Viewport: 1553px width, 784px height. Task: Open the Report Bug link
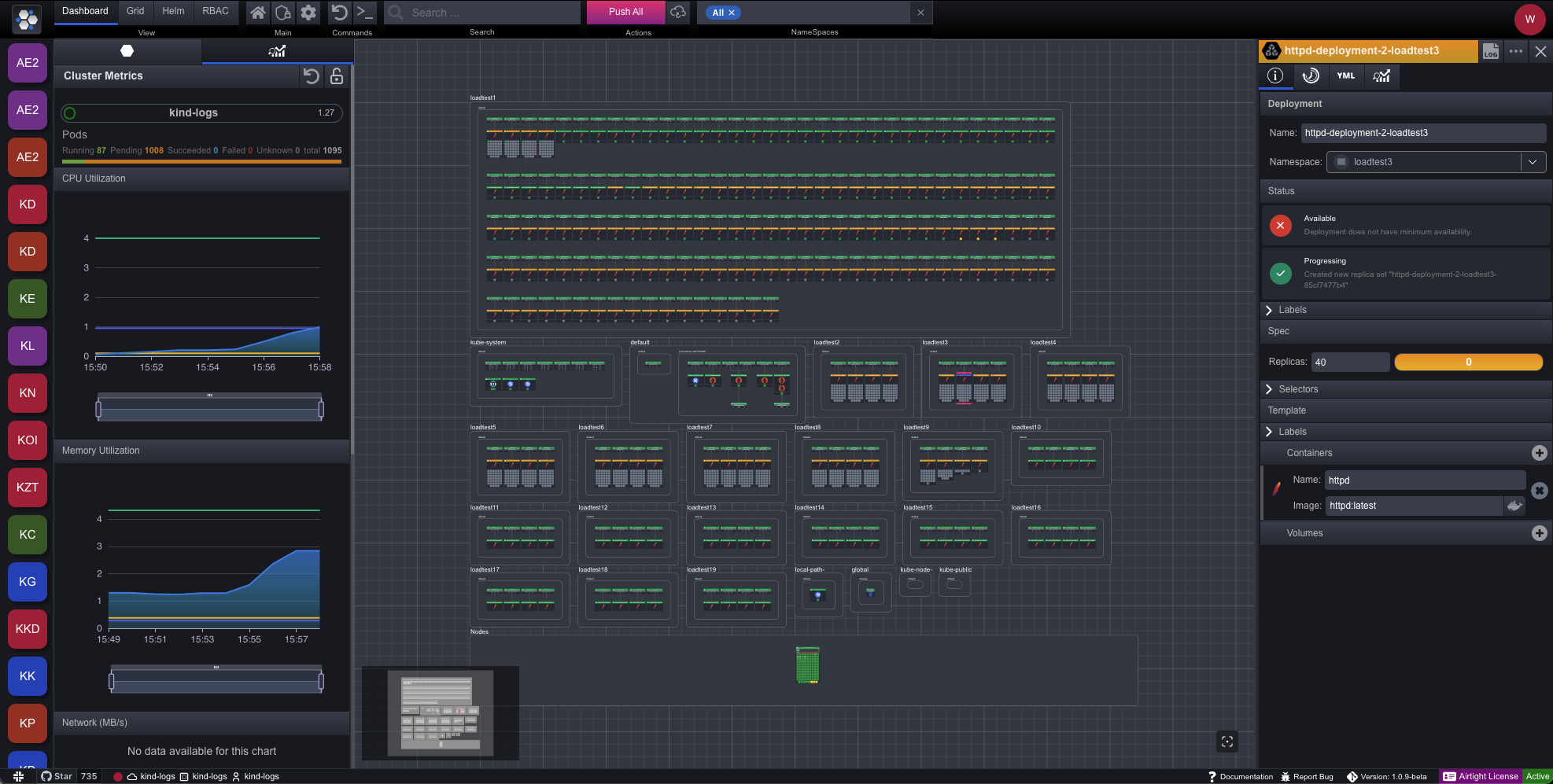tap(1307, 776)
